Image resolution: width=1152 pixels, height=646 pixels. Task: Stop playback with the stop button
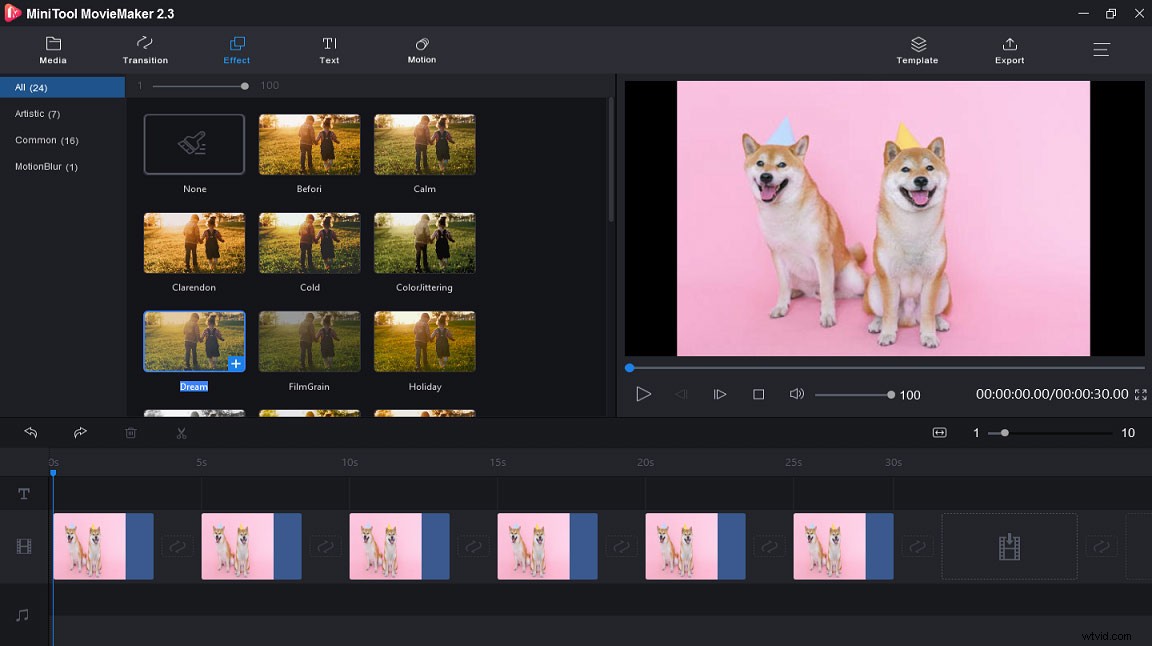click(x=758, y=394)
